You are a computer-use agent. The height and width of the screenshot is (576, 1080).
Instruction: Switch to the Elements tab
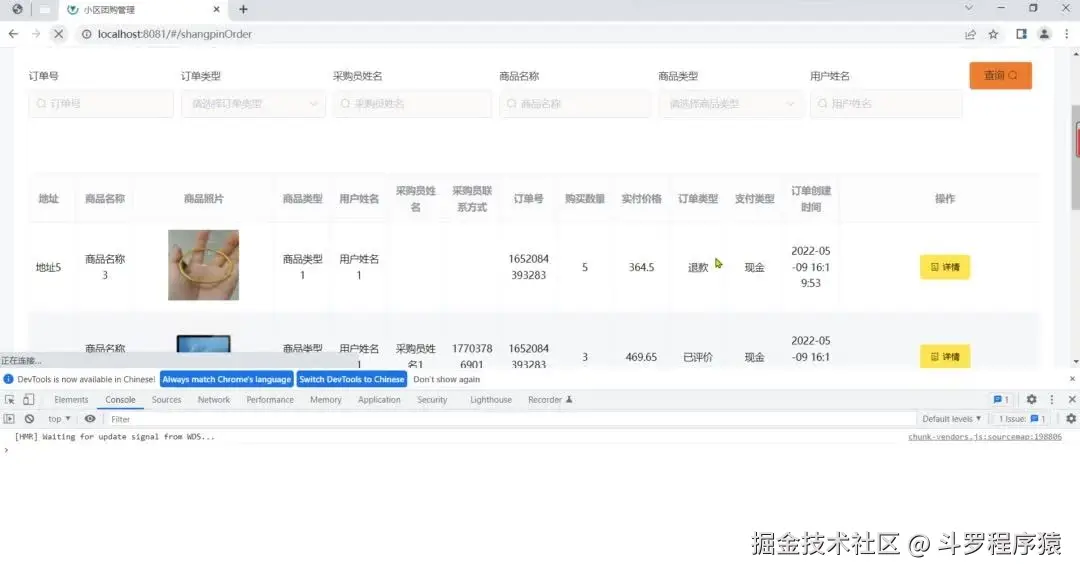coord(71,400)
